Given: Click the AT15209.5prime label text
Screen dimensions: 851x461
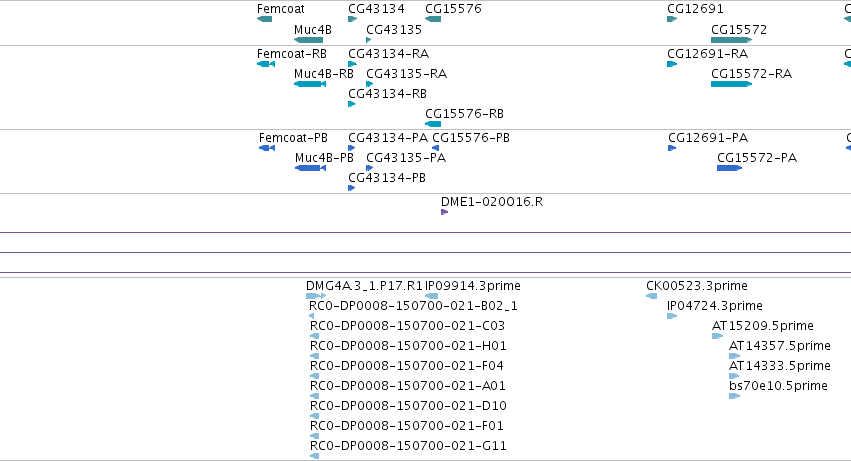Looking at the screenshot, I should (763, 326).
